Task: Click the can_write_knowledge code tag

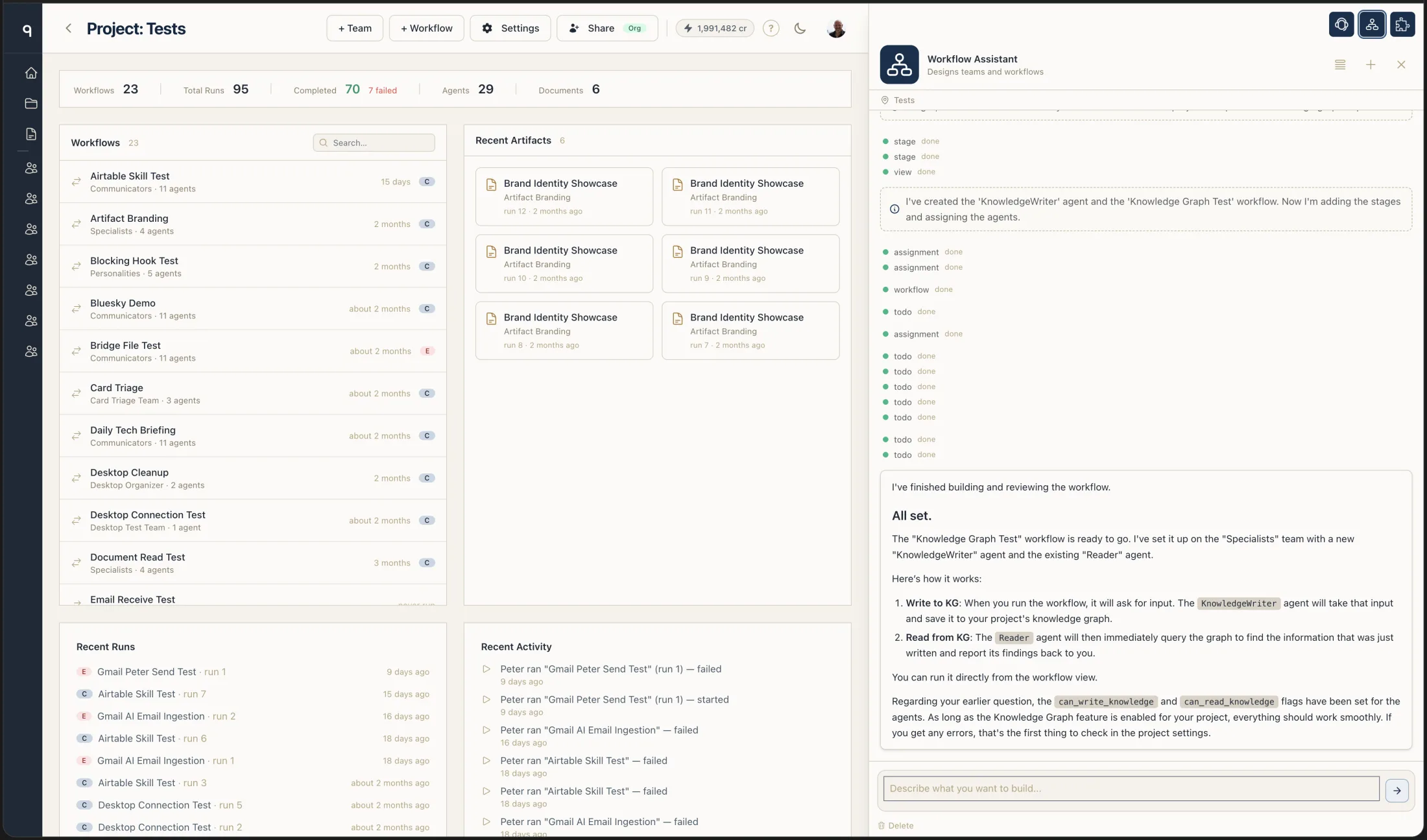Action: pos(1106,702)
